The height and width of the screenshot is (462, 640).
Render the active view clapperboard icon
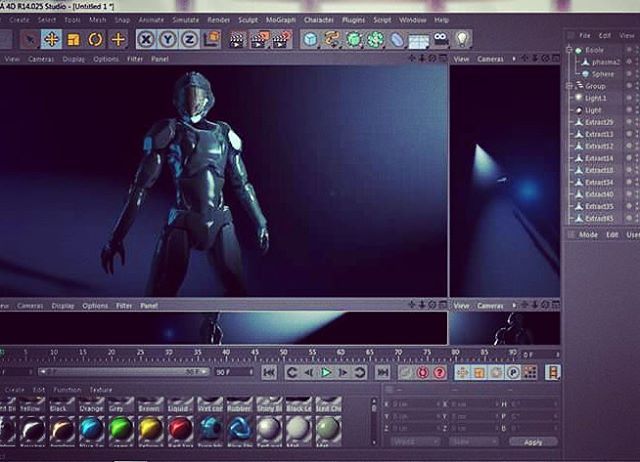tap(237, 40)
